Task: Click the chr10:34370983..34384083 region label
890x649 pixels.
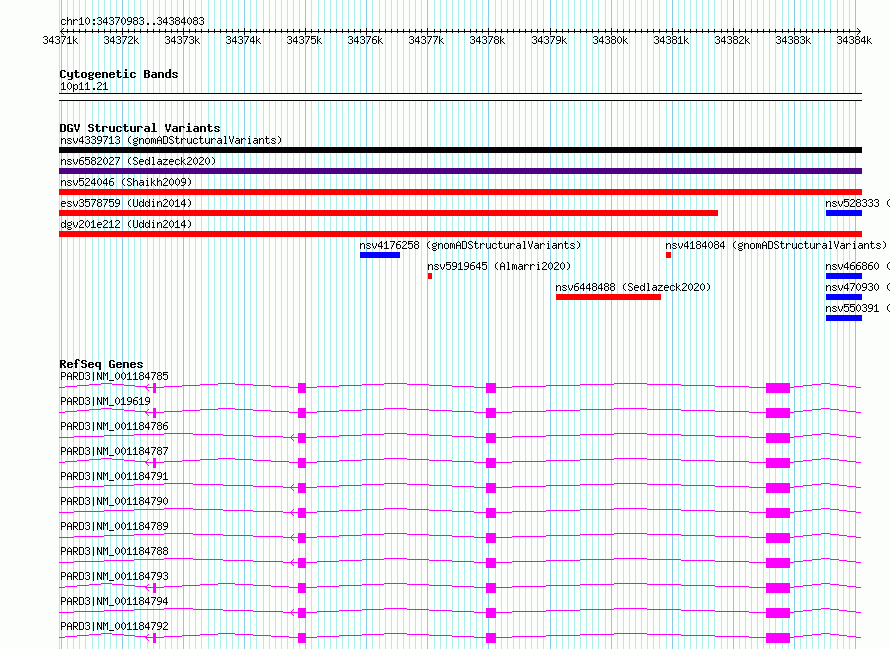Action: click(x=132, y=21)
